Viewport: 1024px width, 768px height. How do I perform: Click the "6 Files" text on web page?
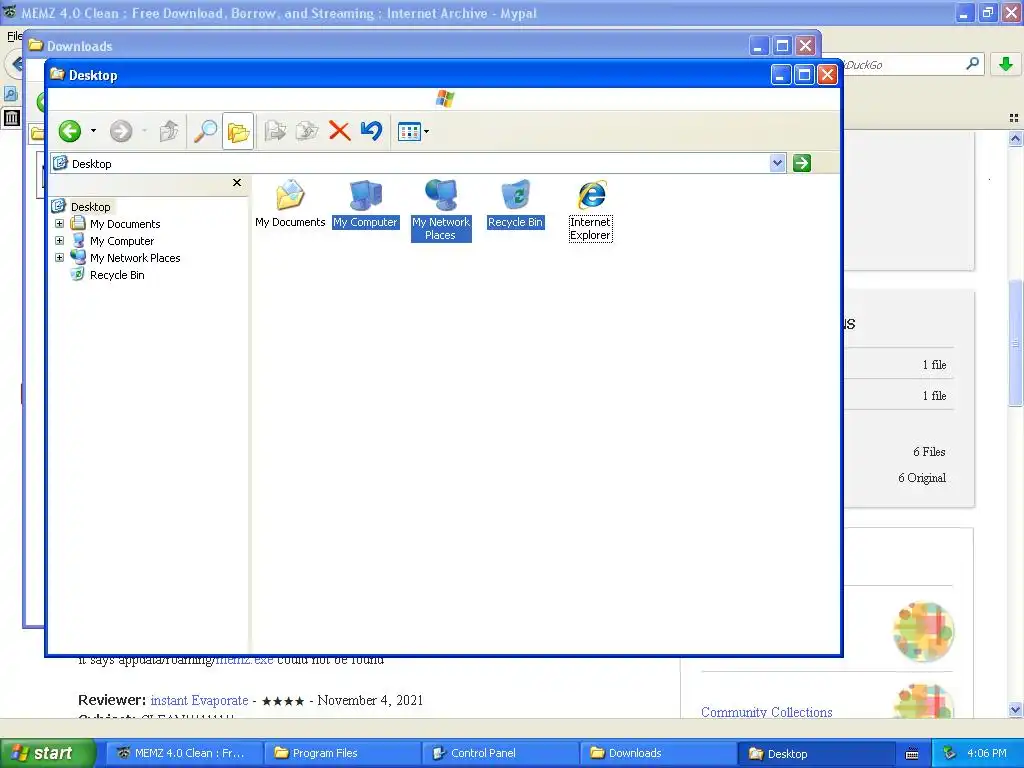point(929,452)
